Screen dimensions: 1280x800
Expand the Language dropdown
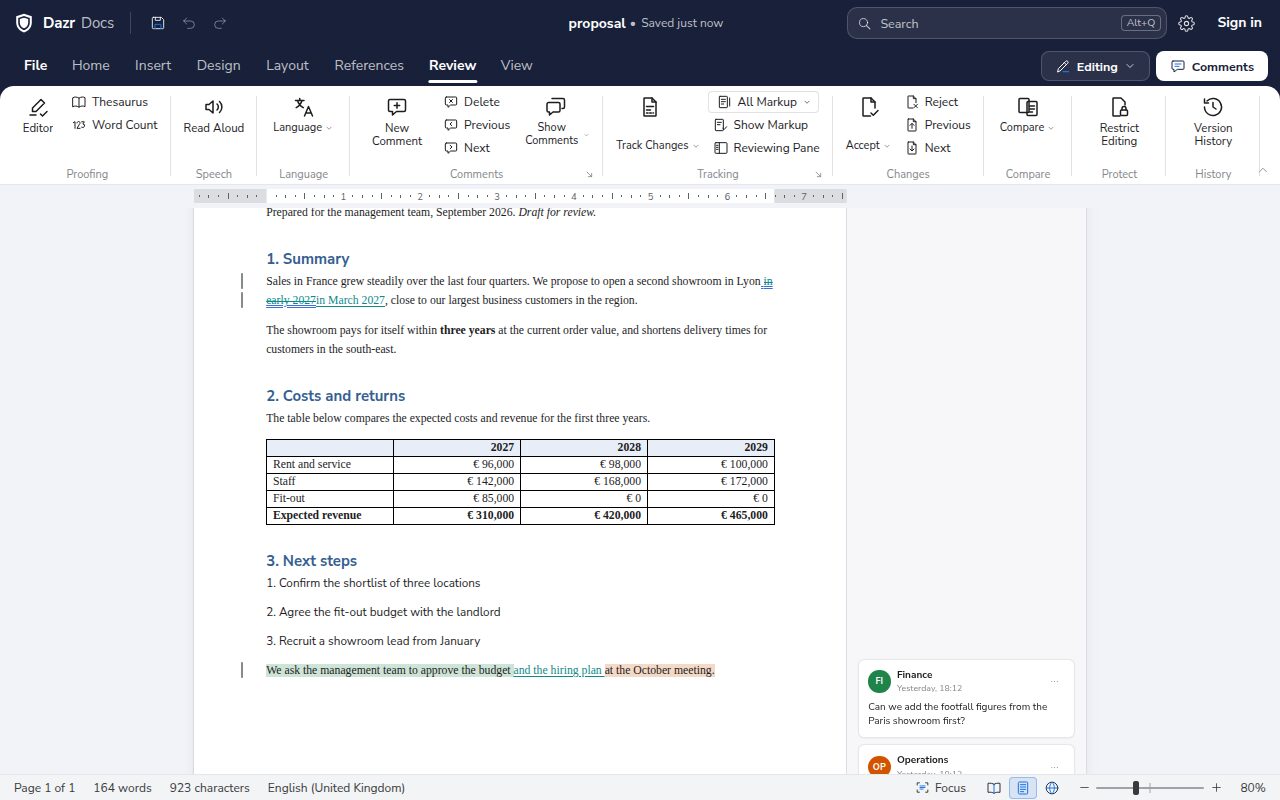303,116
